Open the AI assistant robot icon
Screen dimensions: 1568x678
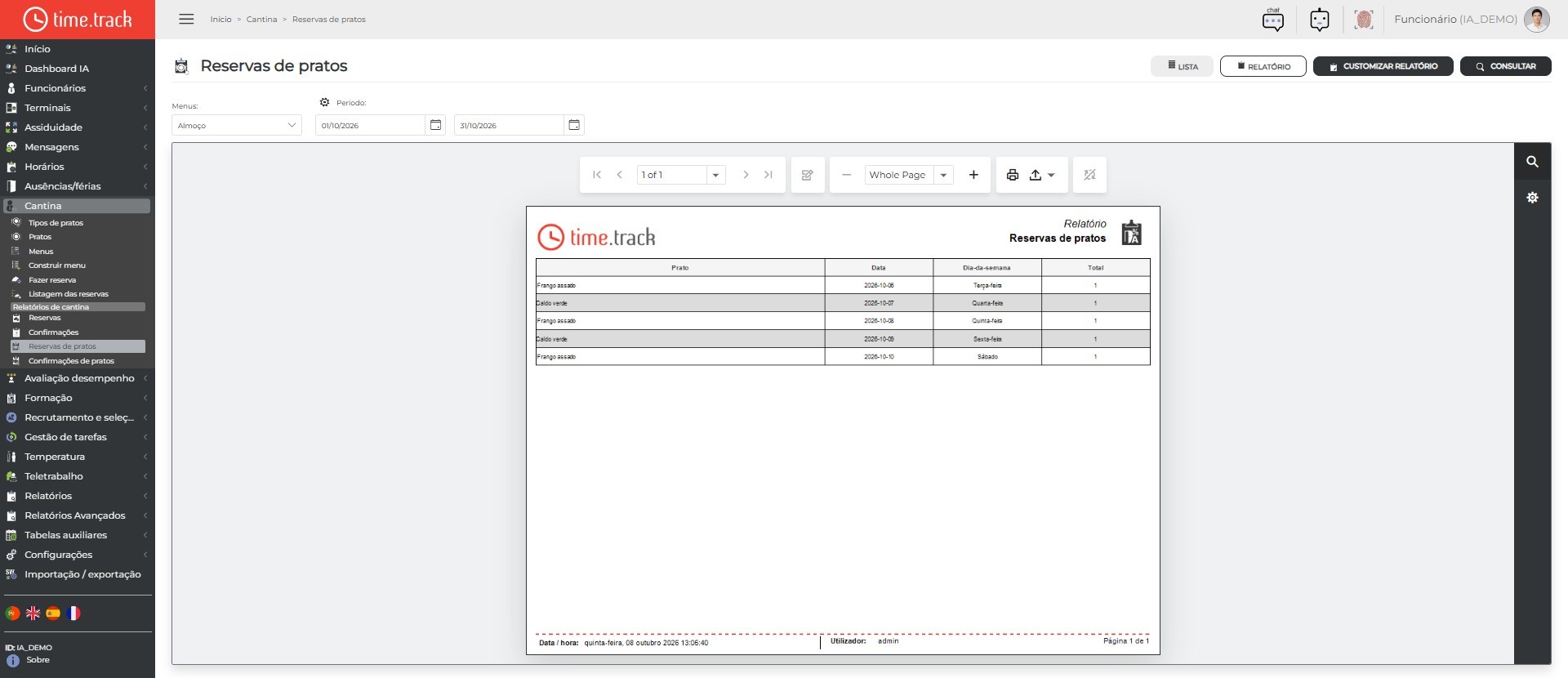(1319, 19)
